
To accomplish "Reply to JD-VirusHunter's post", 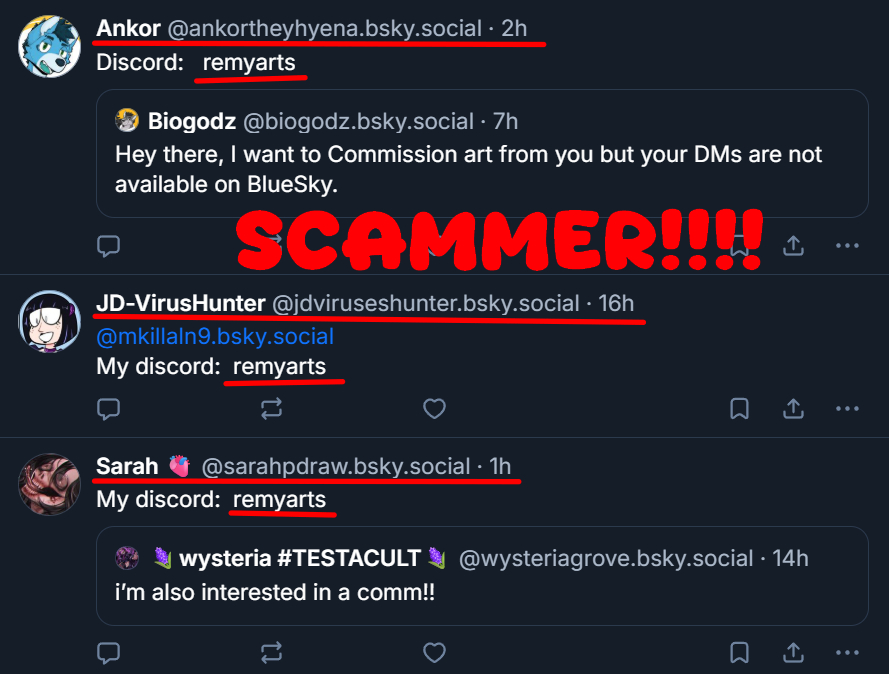I will 108,408.
